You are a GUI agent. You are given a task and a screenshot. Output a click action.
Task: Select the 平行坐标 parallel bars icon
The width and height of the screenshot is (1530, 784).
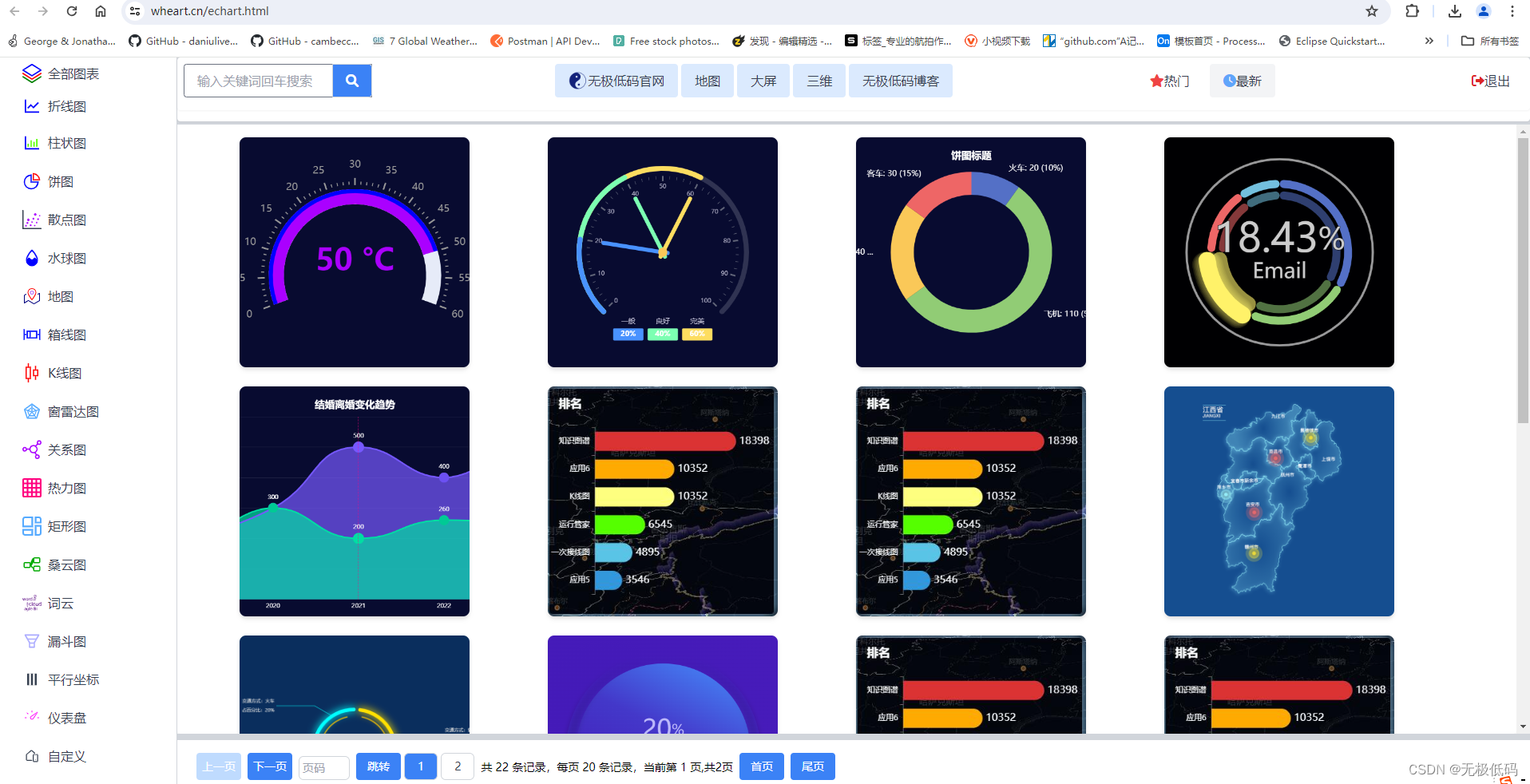[x=32, y=679]
